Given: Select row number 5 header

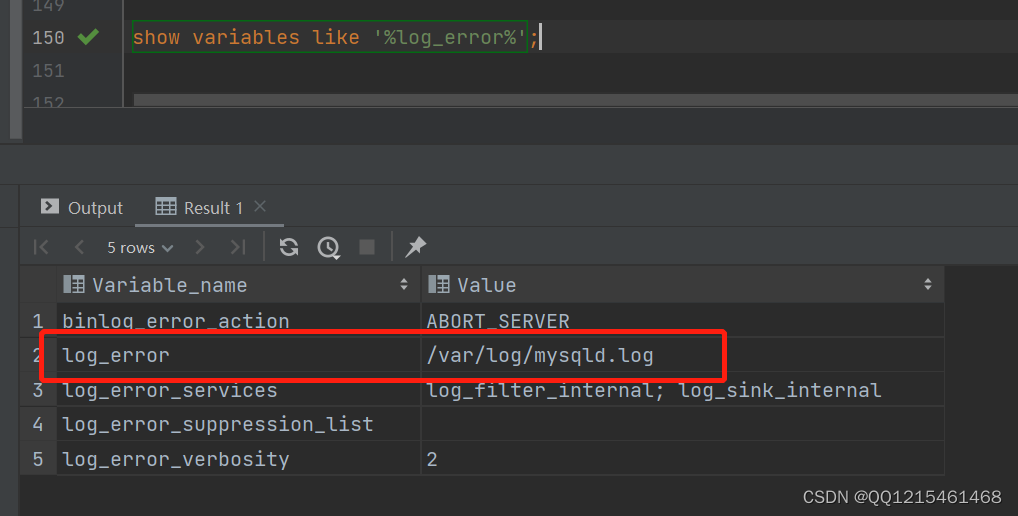Looking at the screenshot, I should click(x=38, y=459).
